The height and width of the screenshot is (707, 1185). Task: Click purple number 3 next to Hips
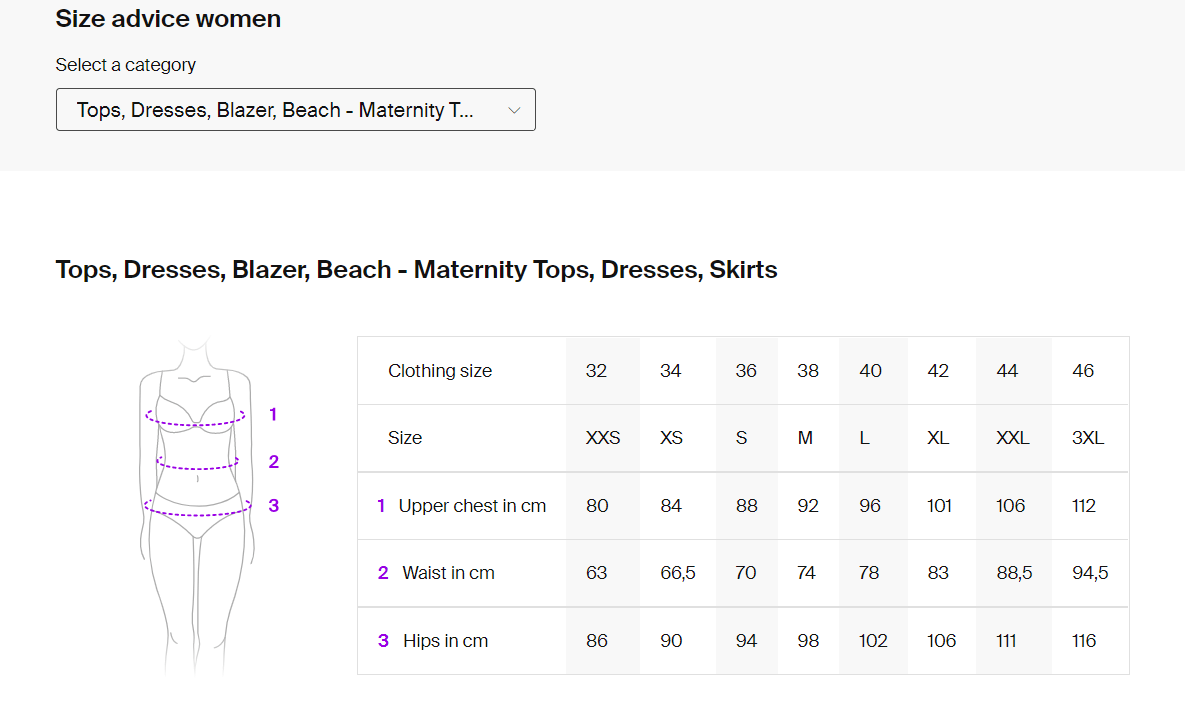pyautogui.click(x=383, y=641)
